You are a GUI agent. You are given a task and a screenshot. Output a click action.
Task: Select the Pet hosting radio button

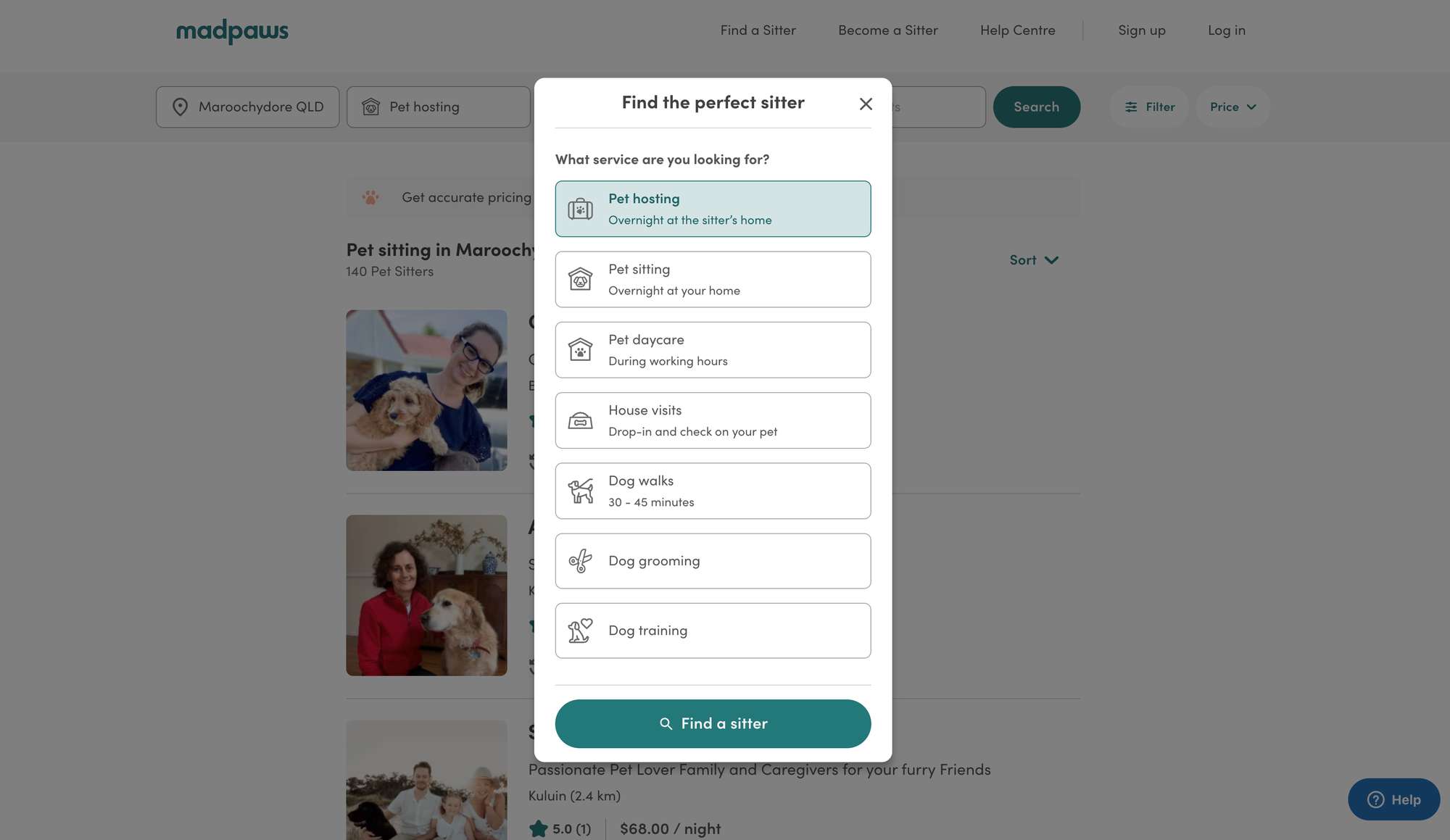(x=713, y=208)
